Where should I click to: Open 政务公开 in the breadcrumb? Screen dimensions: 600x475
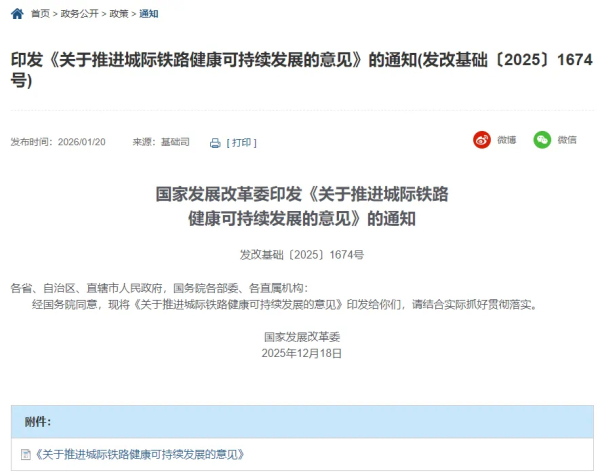80,14
